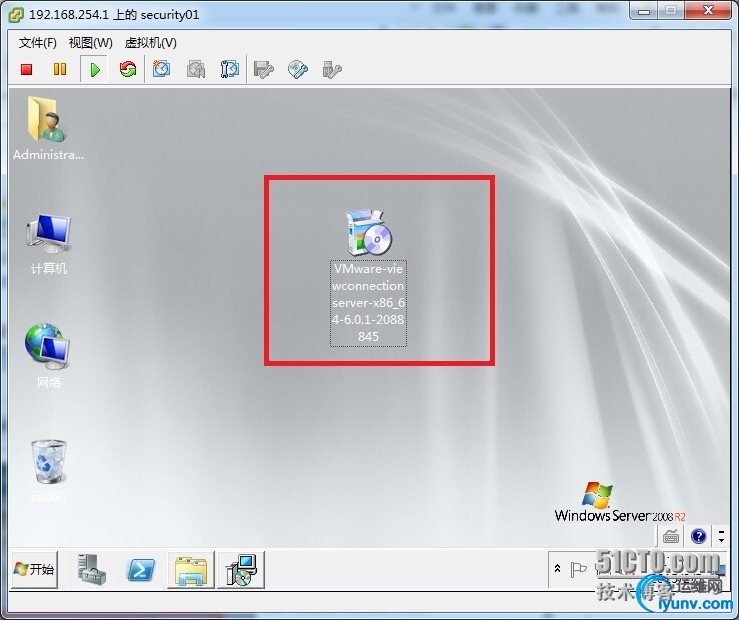Click the USB device connect icon
This screenshot has height=620, width=739.
[x=332, y=69]
